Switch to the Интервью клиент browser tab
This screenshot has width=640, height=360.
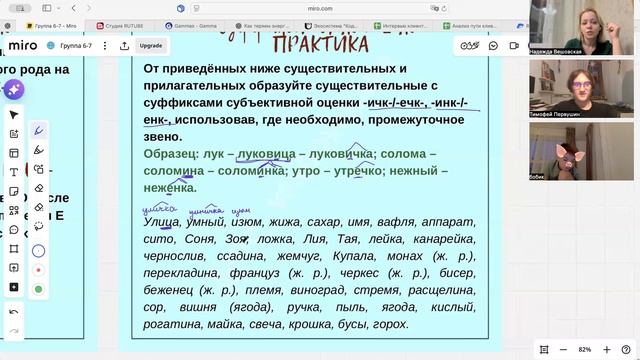401,26
